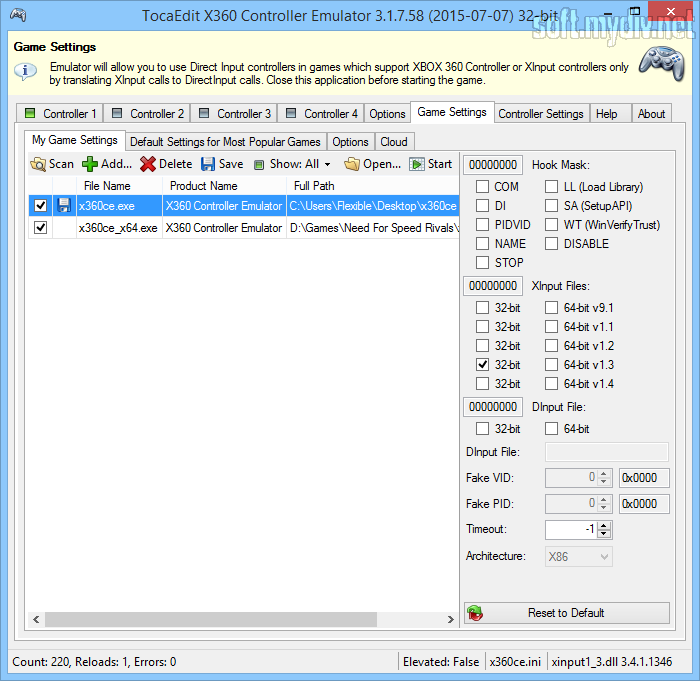Viewport: 700px width, 681px height.
Task: Select the x360ce_x64.exe file name
Action: pyautogui.click(x=118, y=228)
